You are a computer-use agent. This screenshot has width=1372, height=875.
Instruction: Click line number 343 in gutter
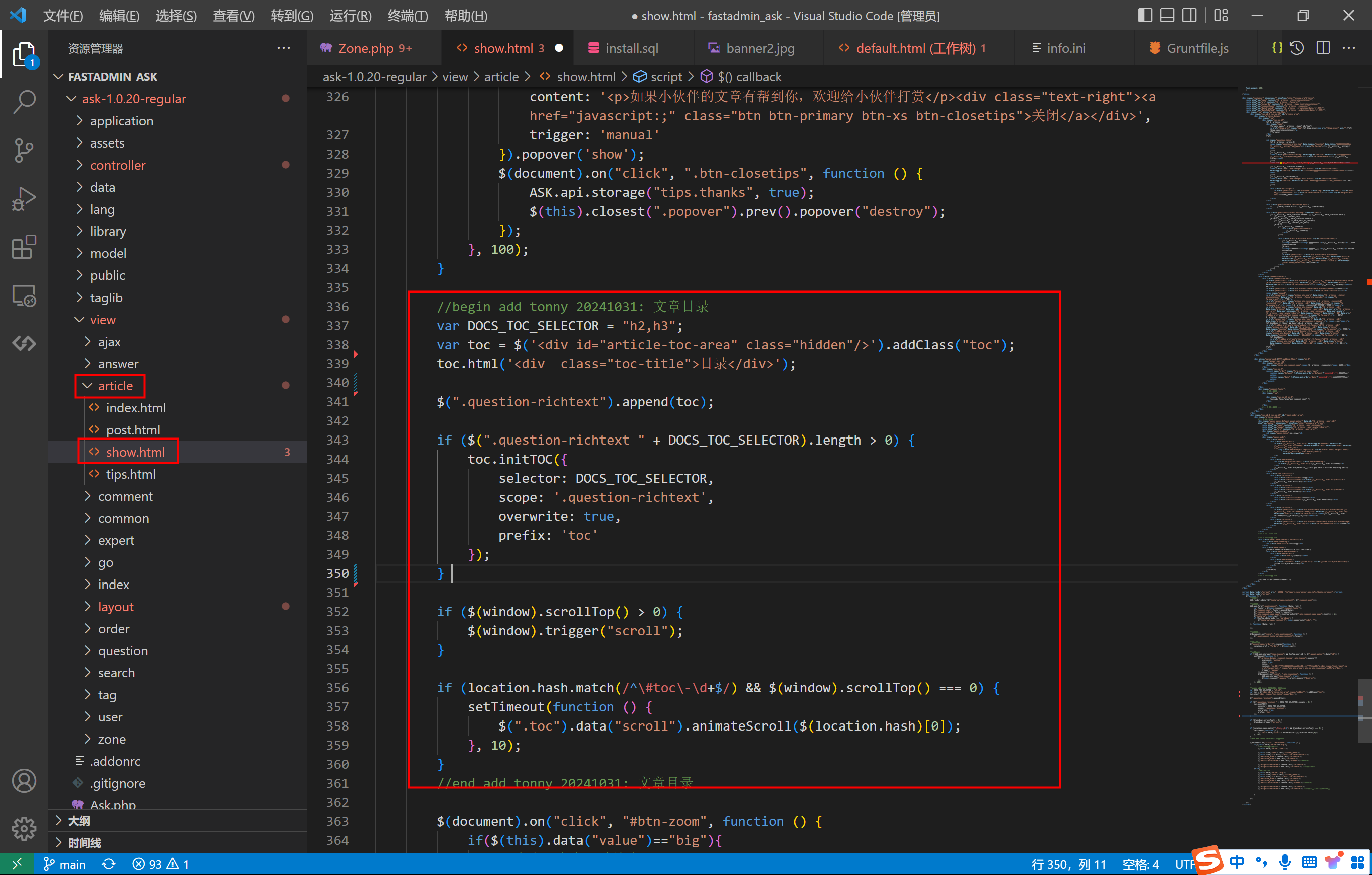[x=337, y=440]
